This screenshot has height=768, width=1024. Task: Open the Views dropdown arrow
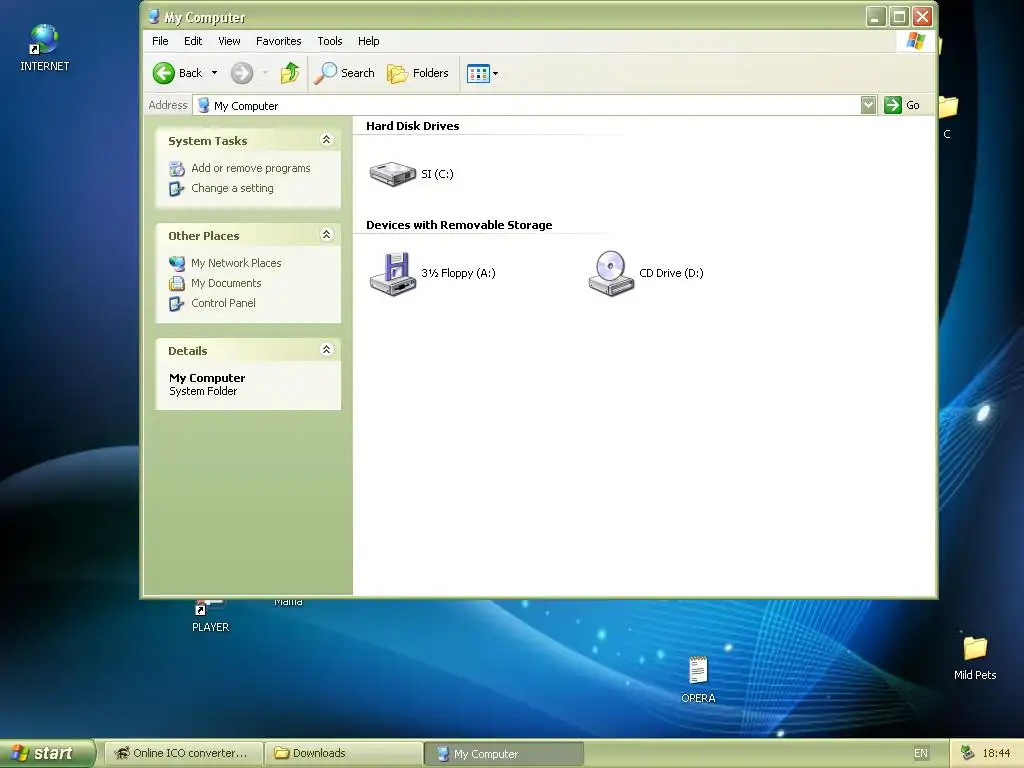[x=496, y=74]
